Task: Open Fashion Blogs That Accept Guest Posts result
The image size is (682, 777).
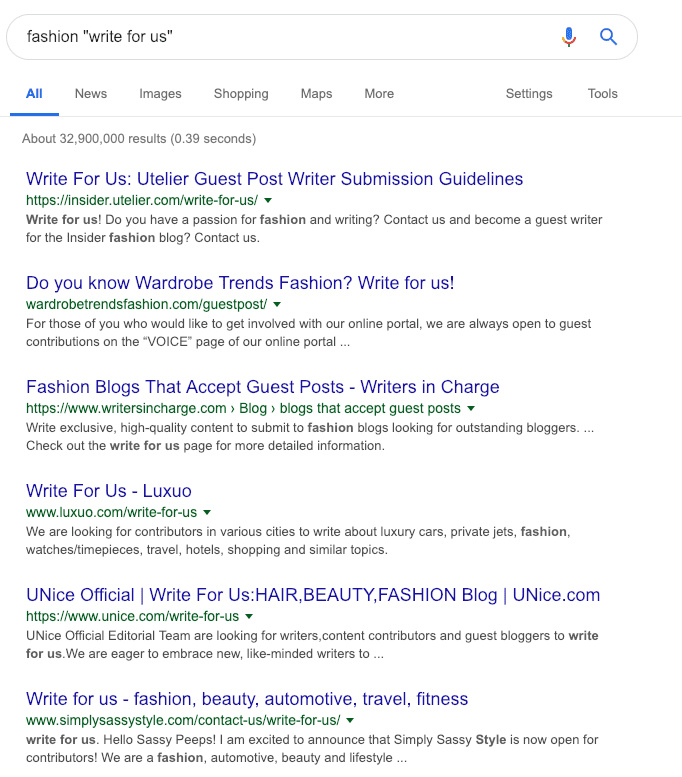Action: pos(263,387)
